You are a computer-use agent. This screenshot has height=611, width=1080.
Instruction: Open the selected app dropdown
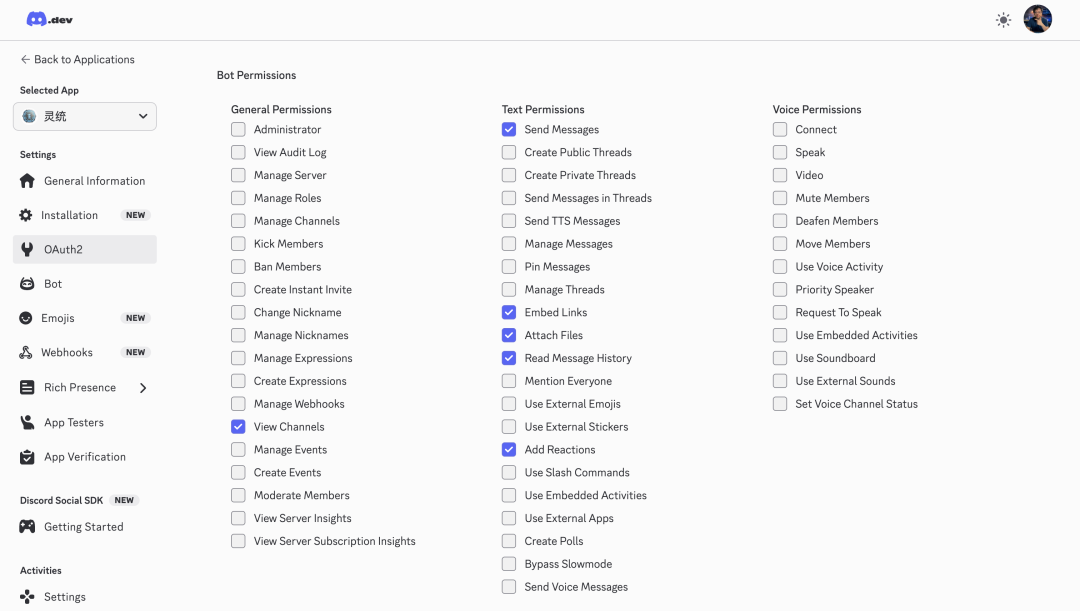pyautogui.click(x=85, y=116)
